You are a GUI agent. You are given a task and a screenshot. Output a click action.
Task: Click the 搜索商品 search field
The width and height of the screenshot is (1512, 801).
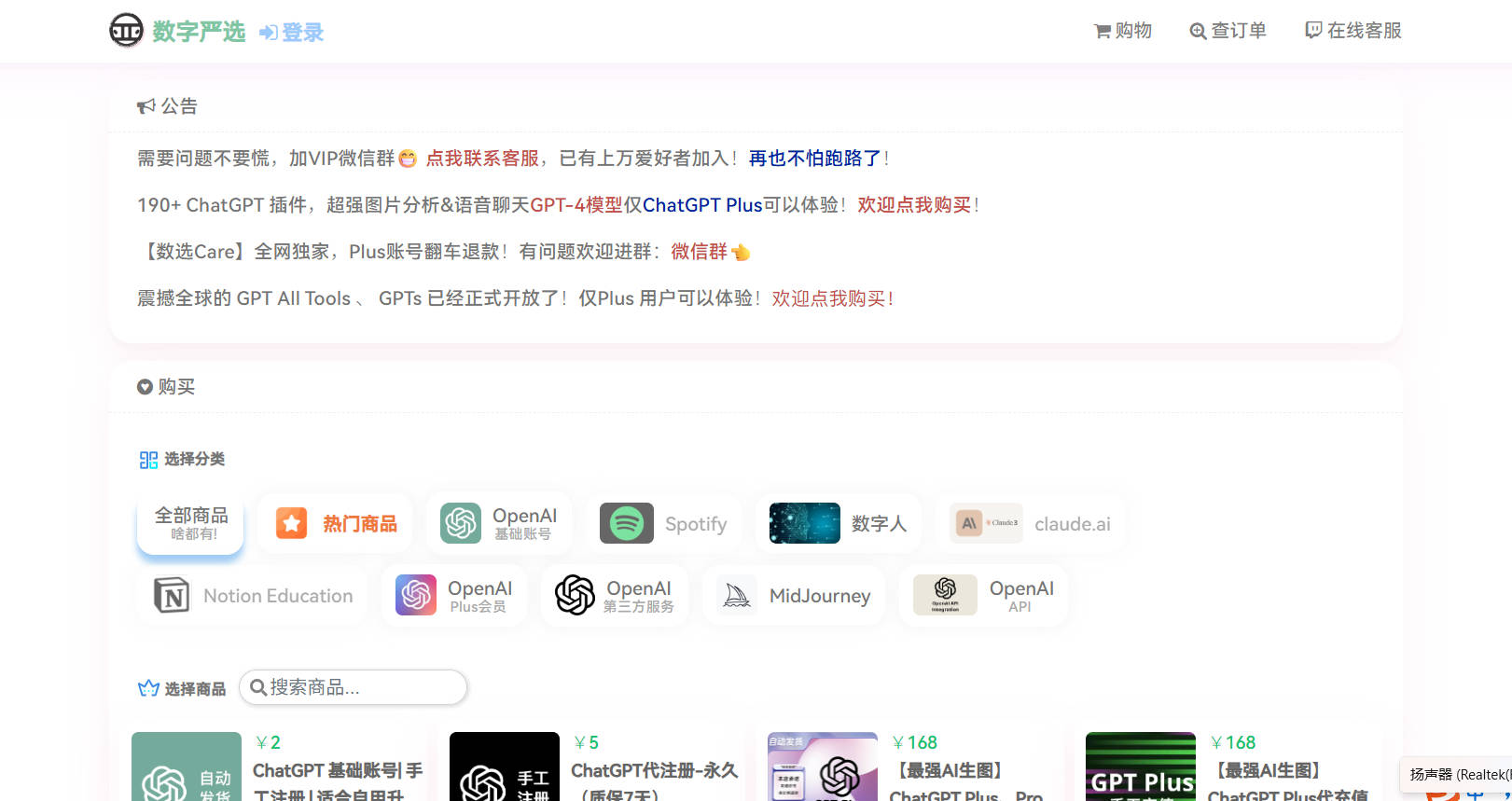coord(354,687)
